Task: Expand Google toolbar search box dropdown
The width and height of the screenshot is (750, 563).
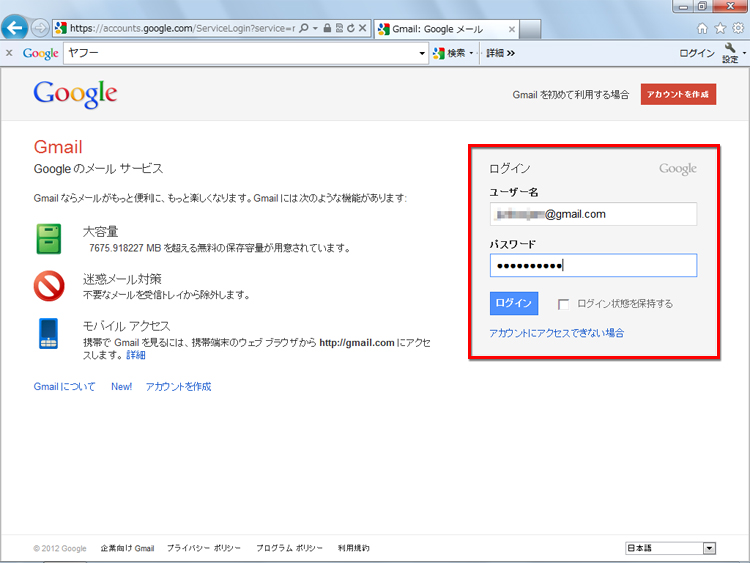Action: tap(422, 53)
